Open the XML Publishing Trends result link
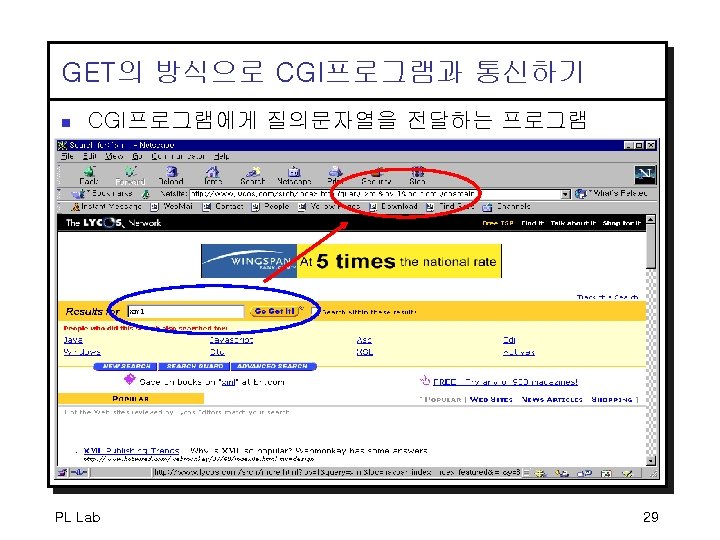Screen dimensions: 720x540 pyautogui.click(x=131, y=450)
